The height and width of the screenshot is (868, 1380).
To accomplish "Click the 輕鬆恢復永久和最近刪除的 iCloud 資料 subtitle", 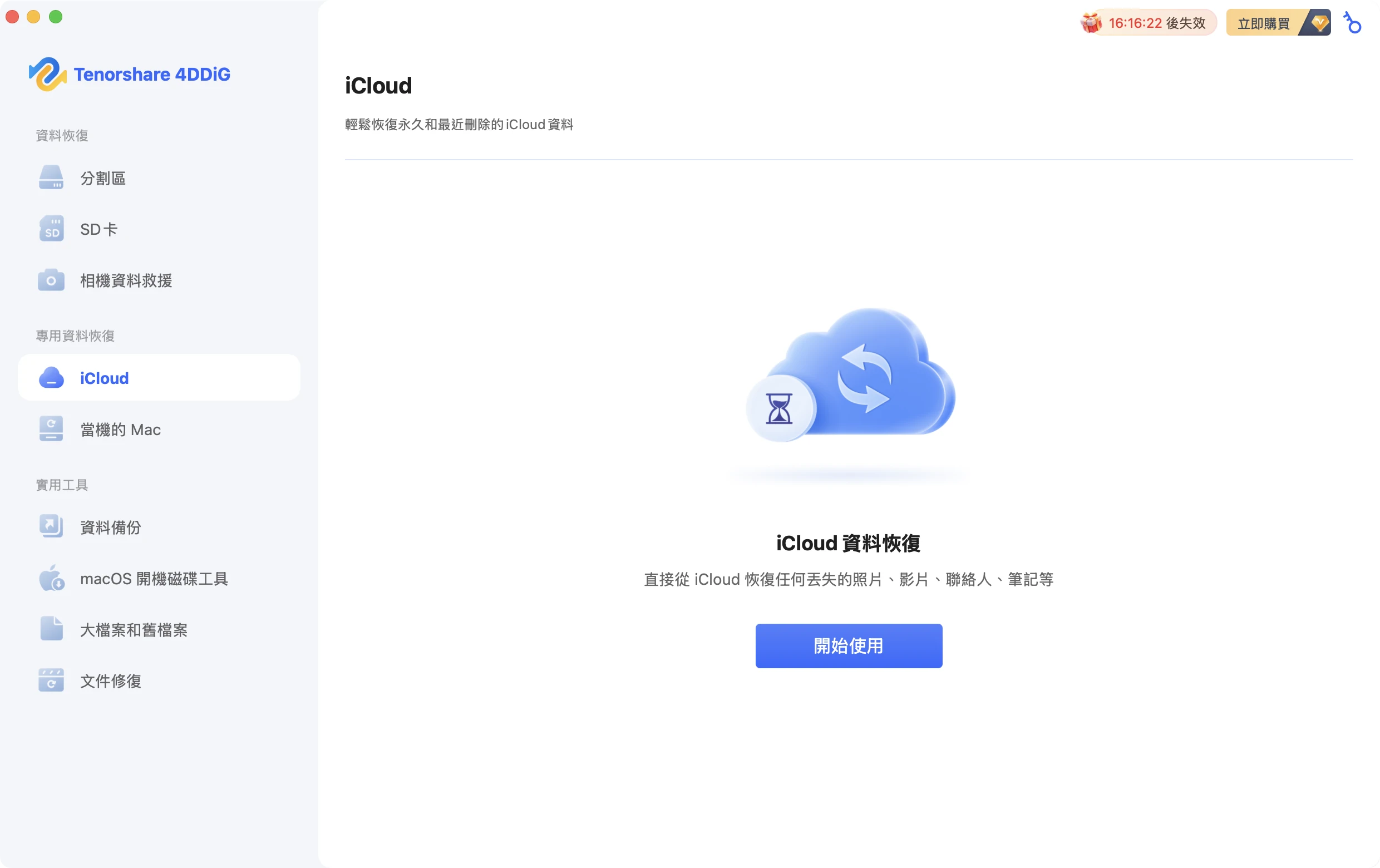I will click(459, 124).
